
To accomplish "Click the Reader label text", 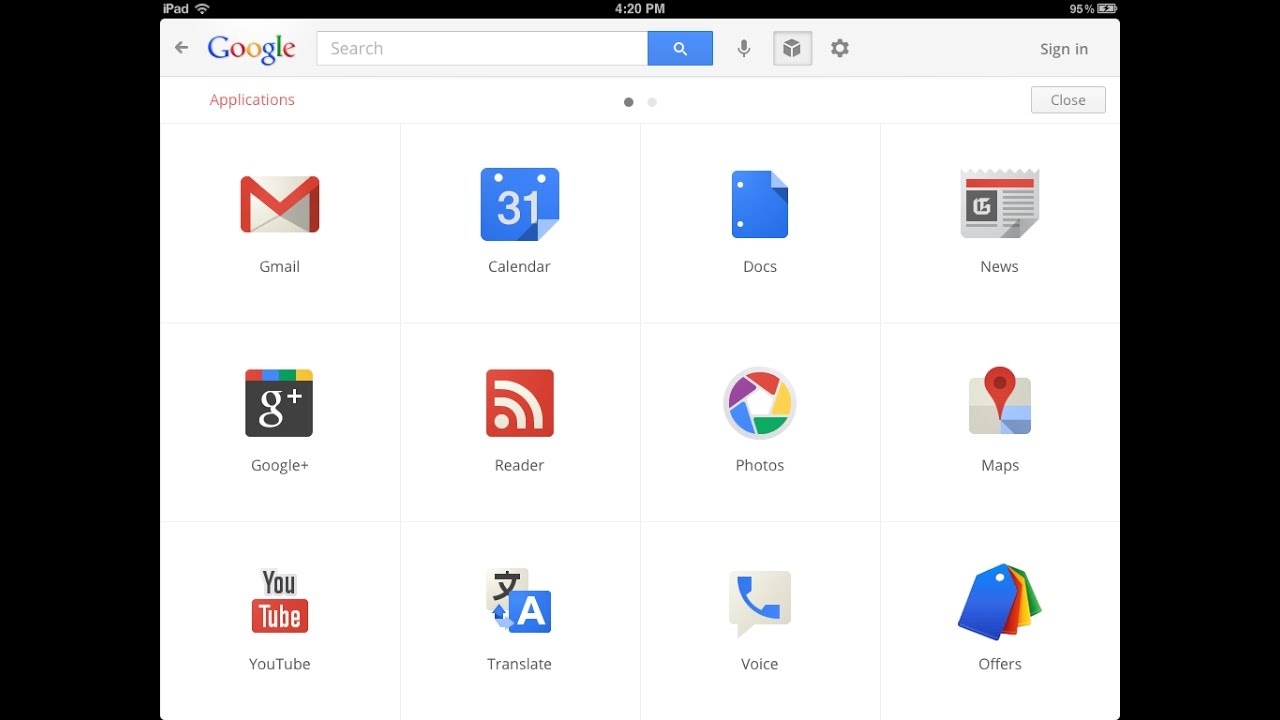I will click(x=519, y=465).
